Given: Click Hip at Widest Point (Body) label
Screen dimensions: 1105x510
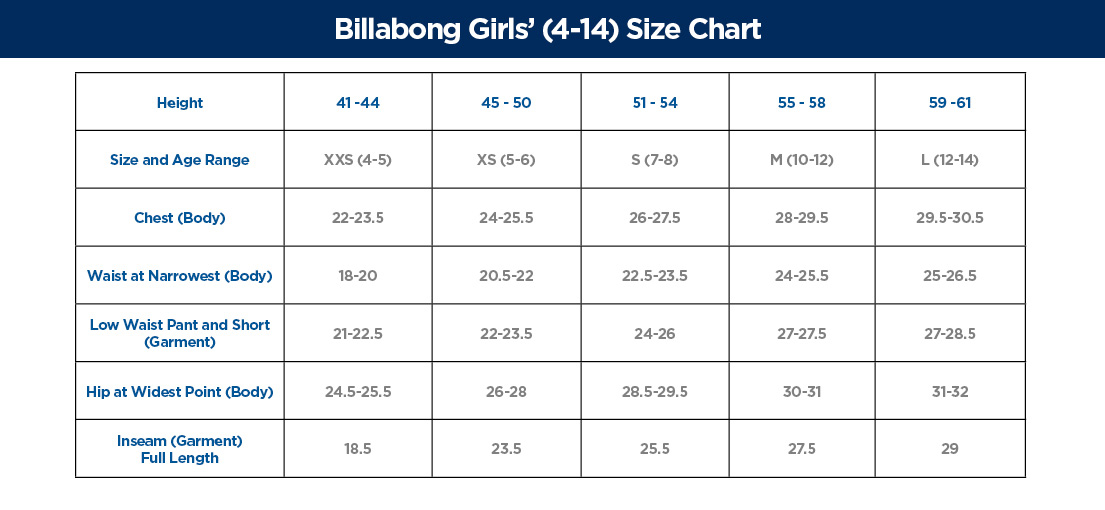Looking at the screenshot, I should tap(180, 391).
